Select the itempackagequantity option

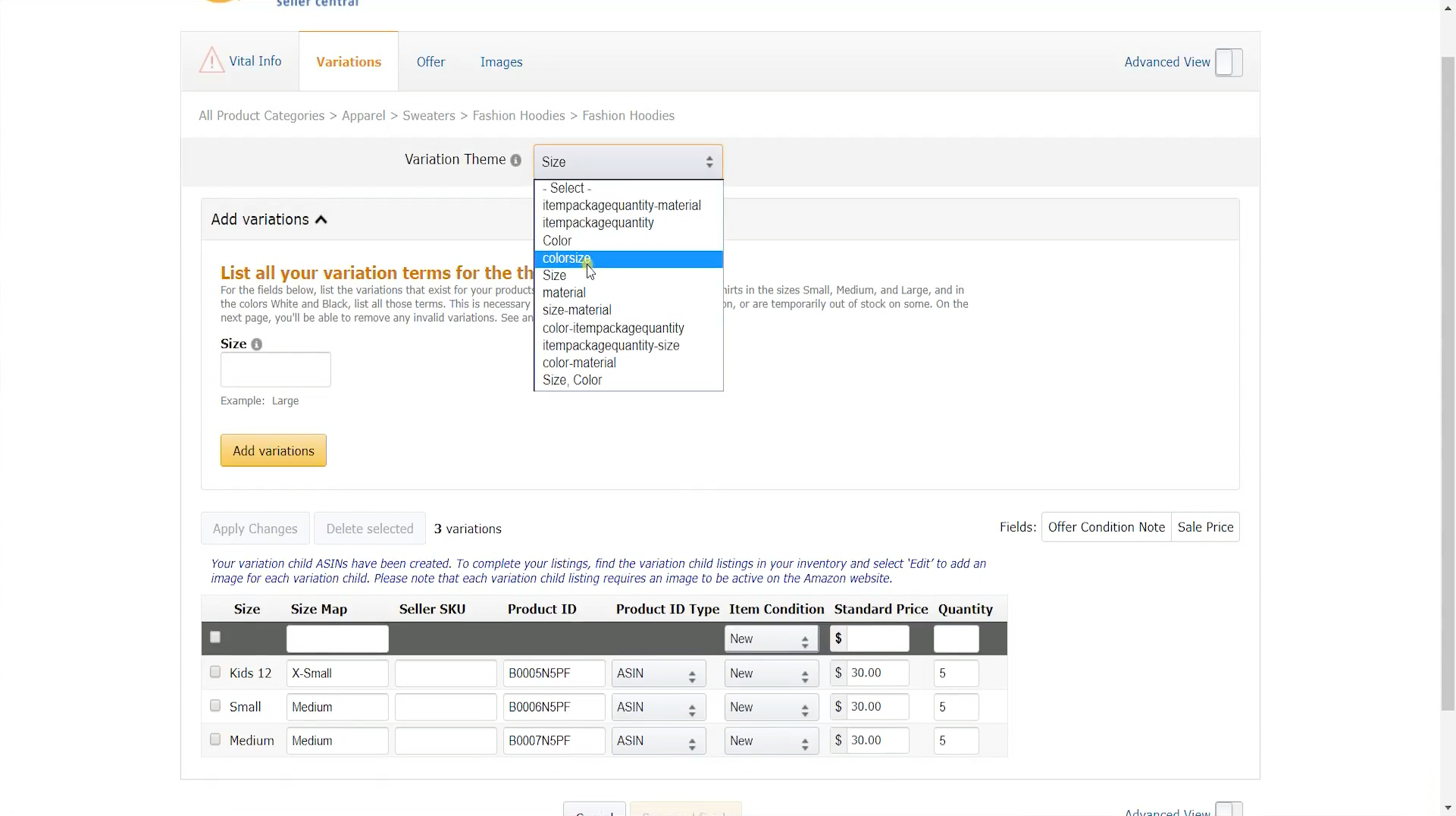tap(628, 223)
